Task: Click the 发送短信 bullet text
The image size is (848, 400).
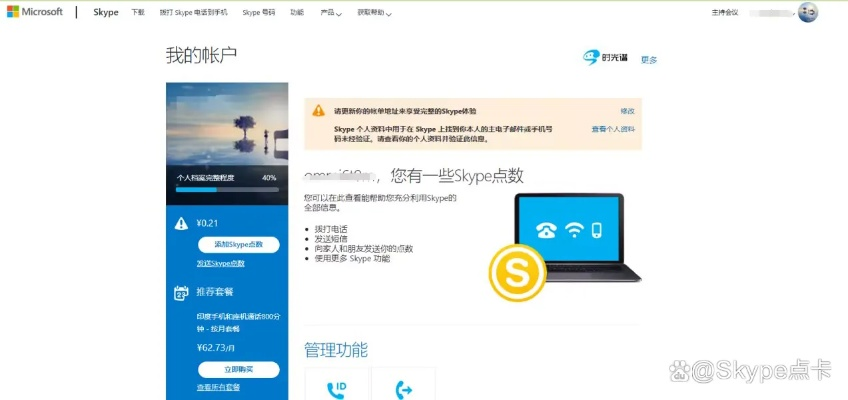Action: point(331,239)
